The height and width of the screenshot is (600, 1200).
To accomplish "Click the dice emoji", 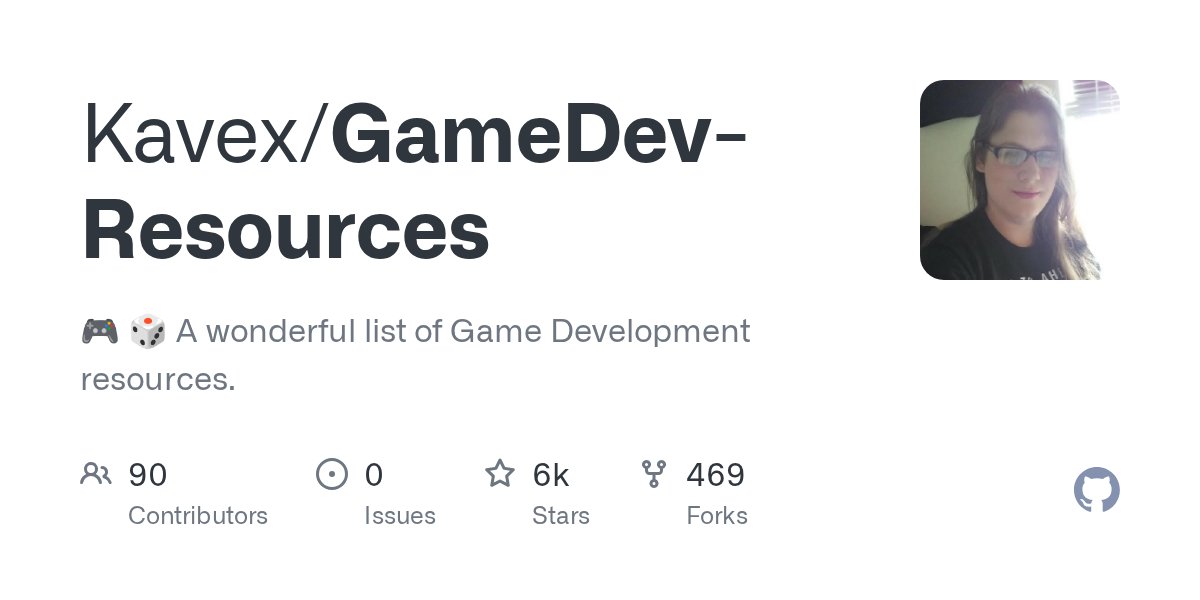I will [148, 331].
